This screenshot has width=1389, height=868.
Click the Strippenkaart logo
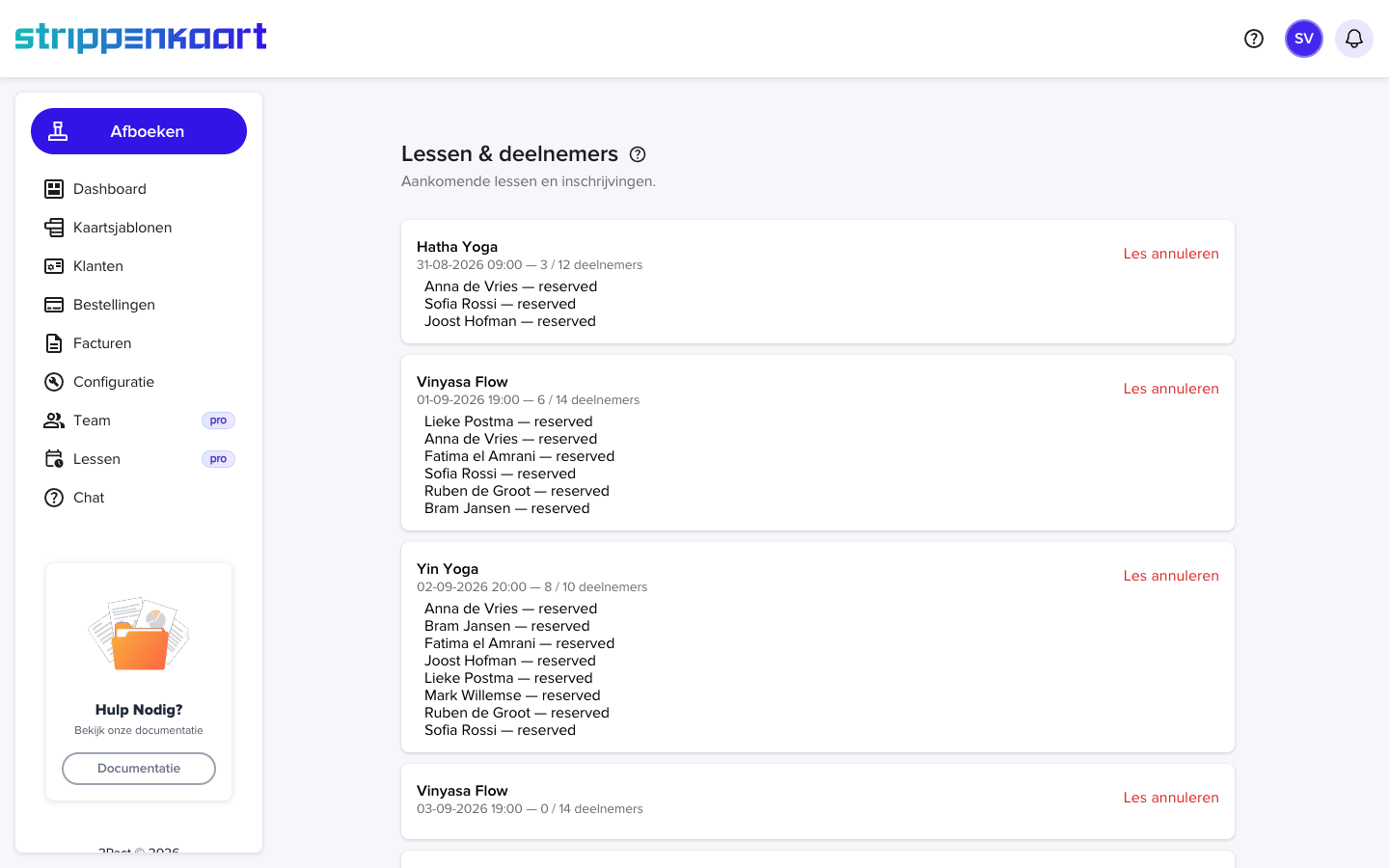click(141, 38)
